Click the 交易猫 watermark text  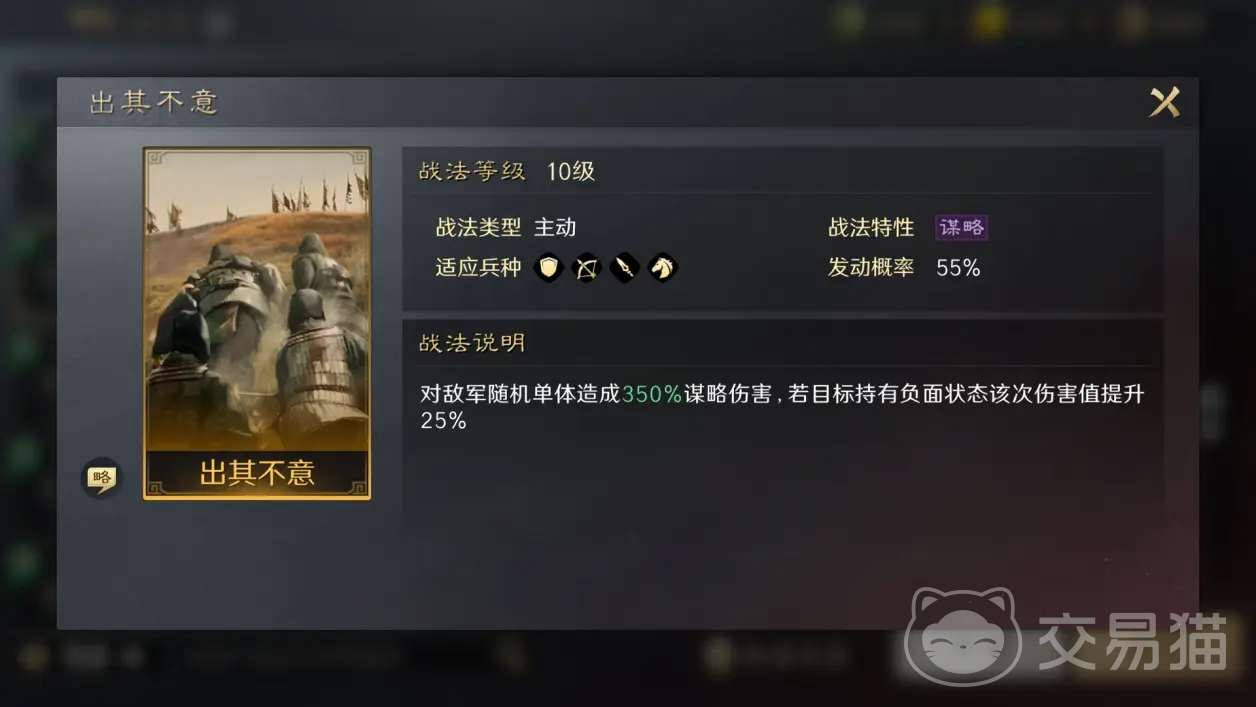pos(1132,641)
